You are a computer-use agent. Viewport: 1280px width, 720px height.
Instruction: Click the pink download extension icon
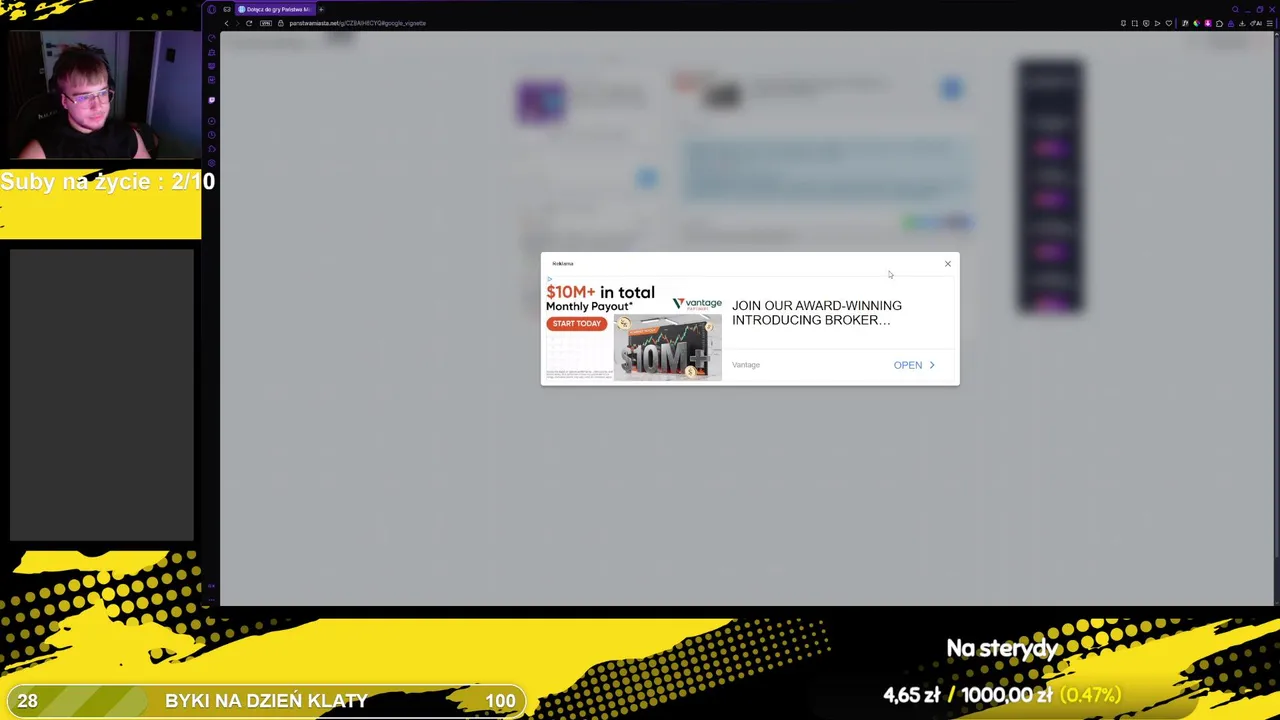(x=1208, y=23)
